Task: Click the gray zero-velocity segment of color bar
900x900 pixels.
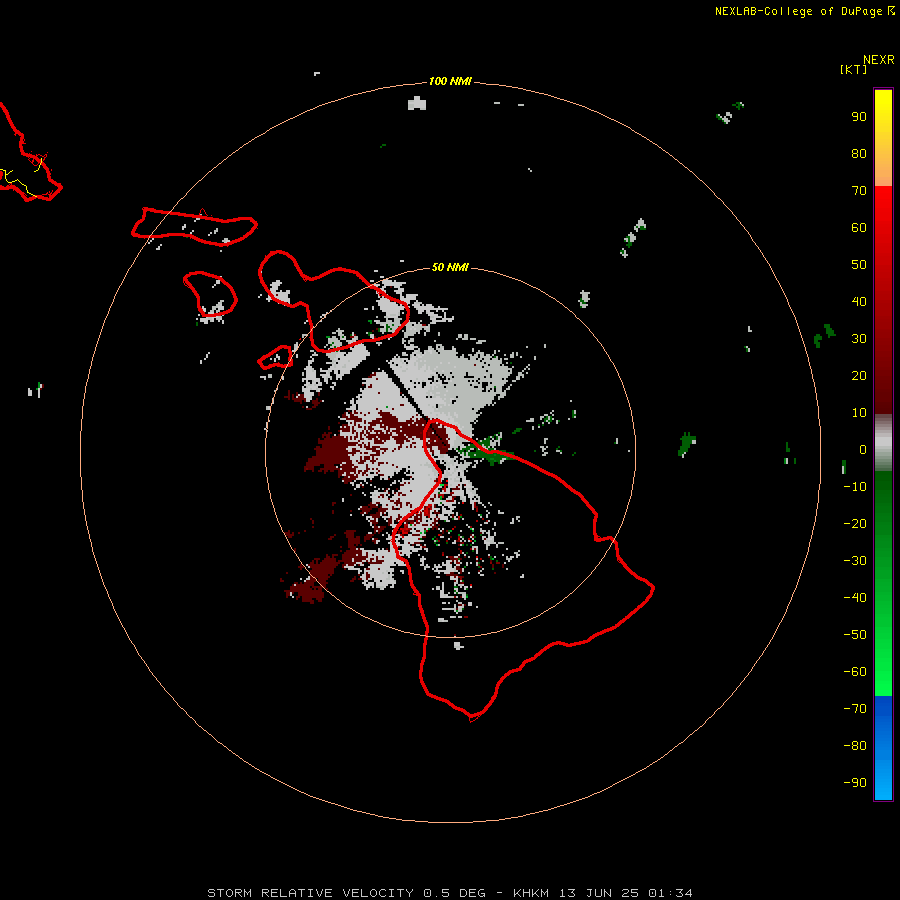Action: [x=883, y=443]
